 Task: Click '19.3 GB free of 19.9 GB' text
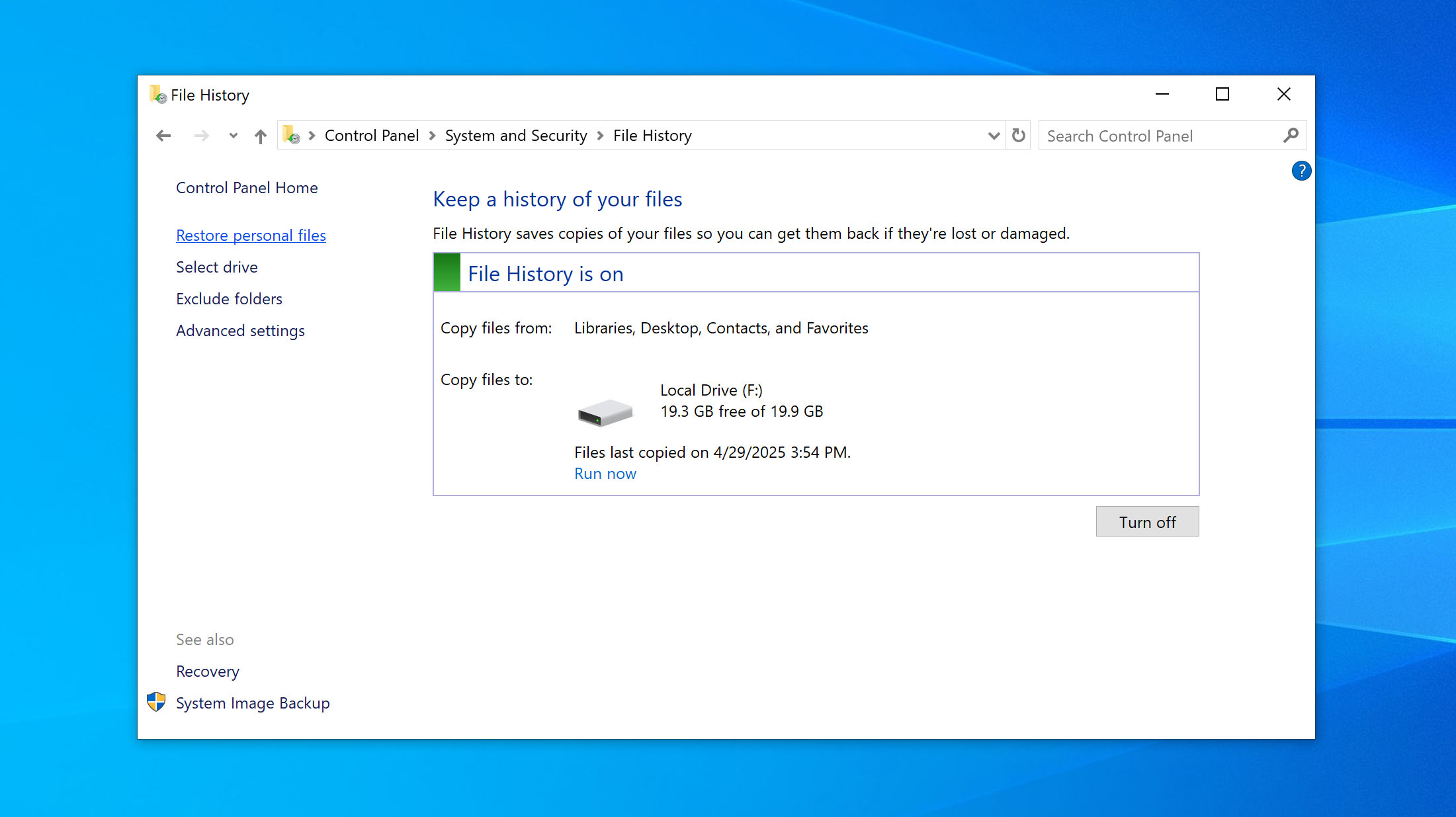coord(742,411)
